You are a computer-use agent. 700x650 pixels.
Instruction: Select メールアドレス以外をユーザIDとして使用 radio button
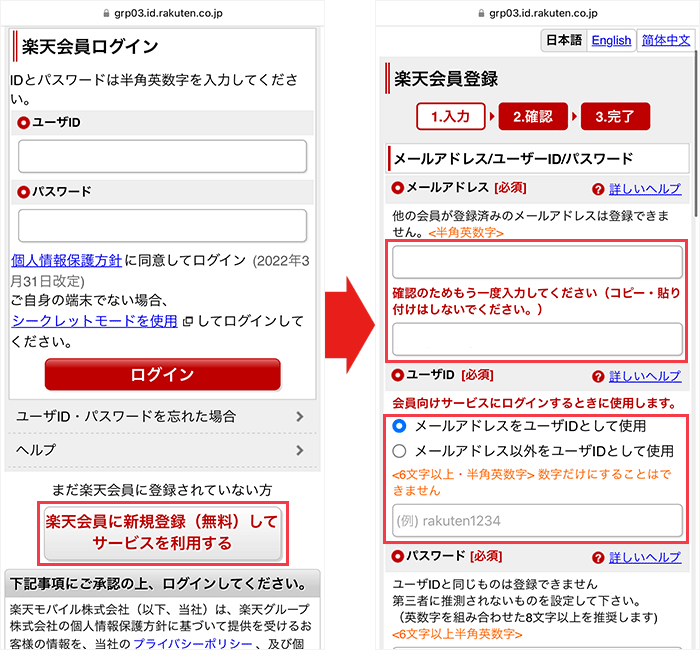click(399, 451)
